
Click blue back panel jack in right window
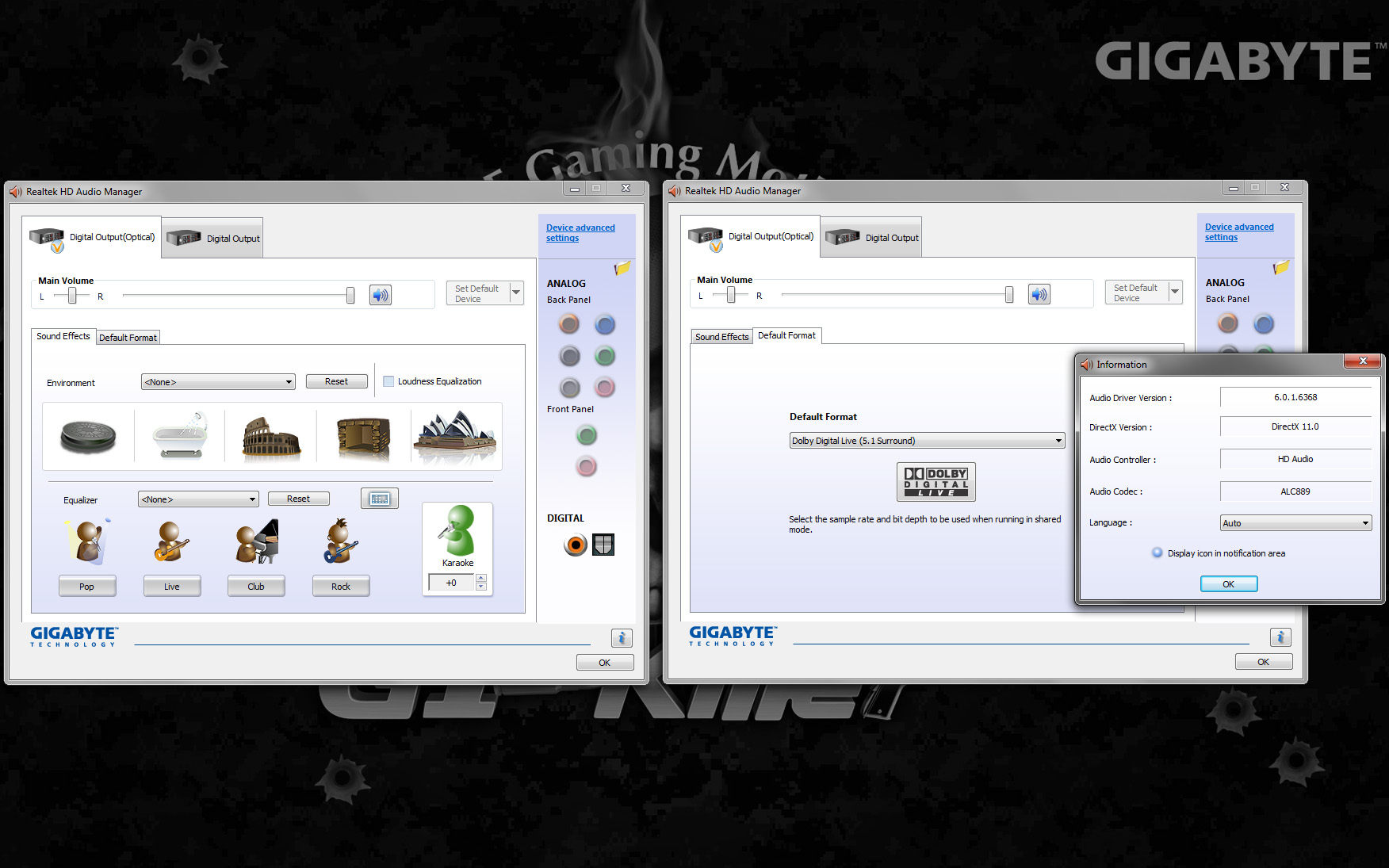pyautogui.click(x=1264, y=323)
